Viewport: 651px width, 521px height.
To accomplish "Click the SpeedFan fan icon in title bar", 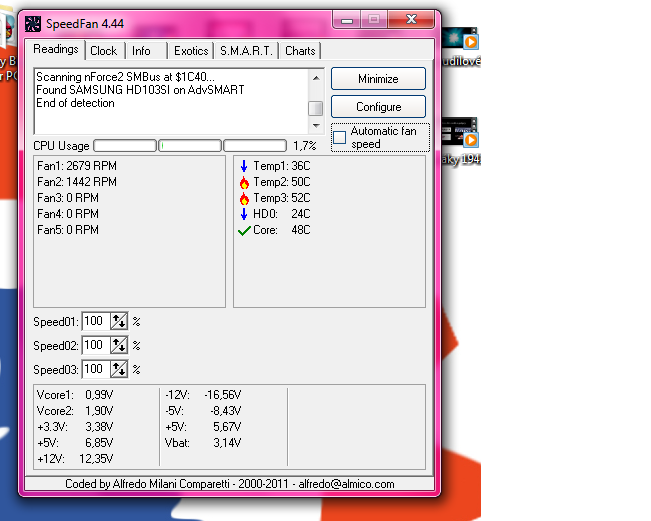I will [33, 24].
